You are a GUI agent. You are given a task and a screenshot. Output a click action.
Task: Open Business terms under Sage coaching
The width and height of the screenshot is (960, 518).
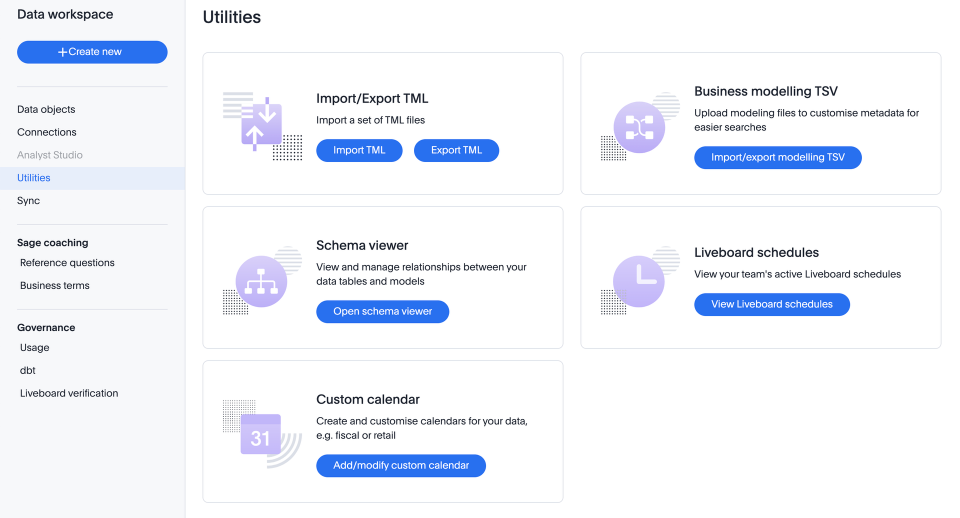tap(55, 286)
